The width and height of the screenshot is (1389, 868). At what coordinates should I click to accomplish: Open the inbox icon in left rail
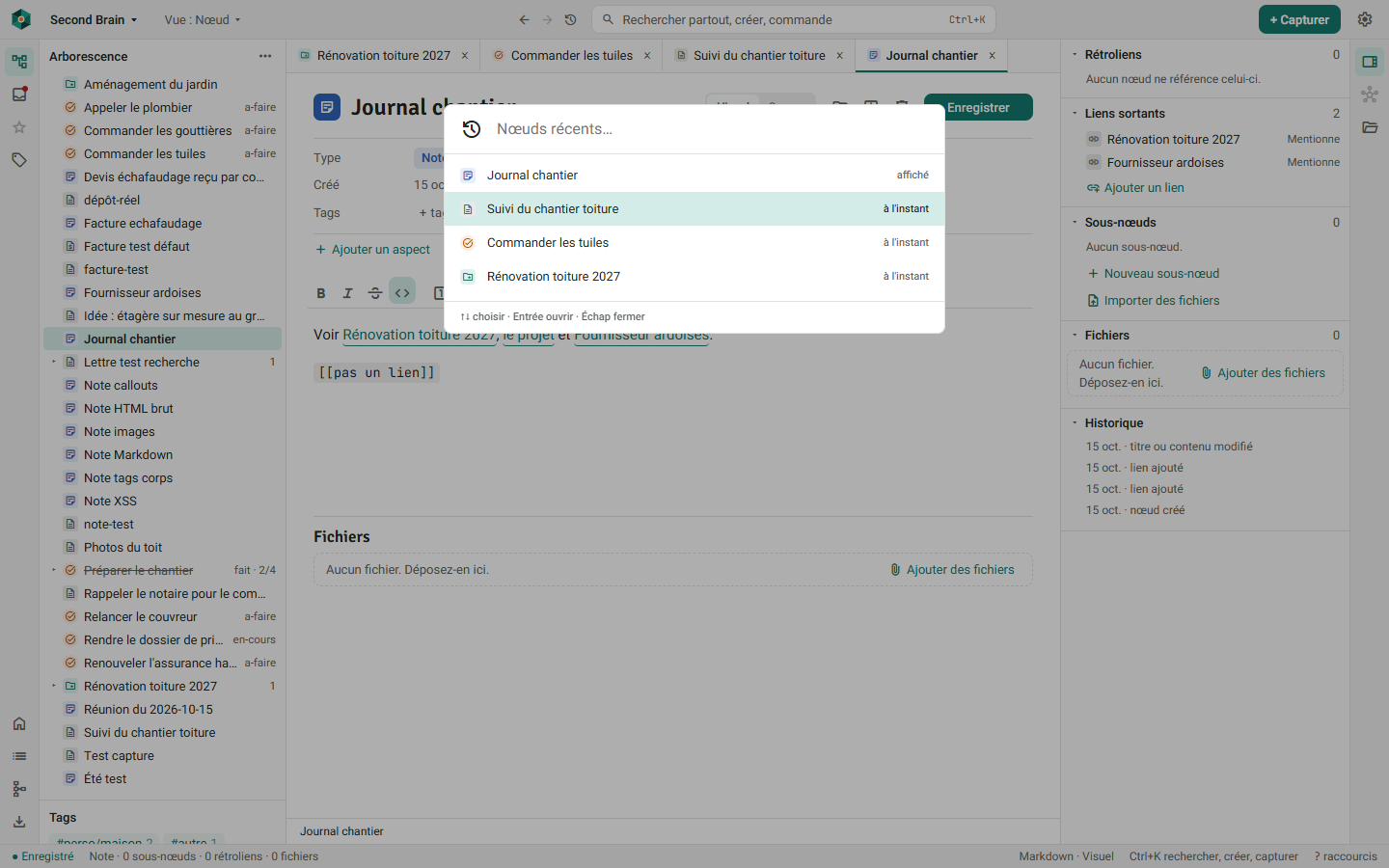click(x=19, y=95)
